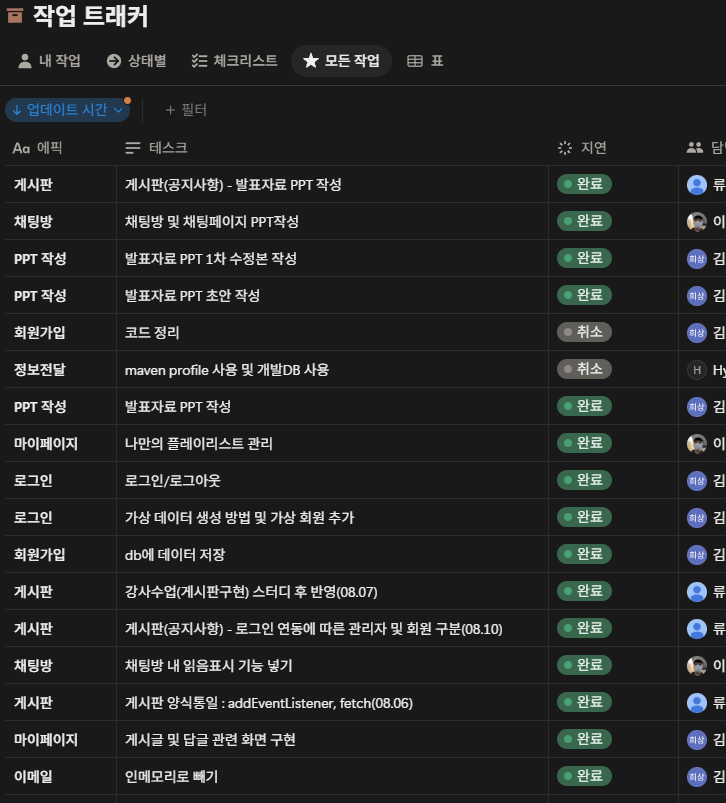Viewport: 726px width, 803px height.
Task: Click 완료 status of 로그인/로그아웃 row
Action: (x=584, y=480)
